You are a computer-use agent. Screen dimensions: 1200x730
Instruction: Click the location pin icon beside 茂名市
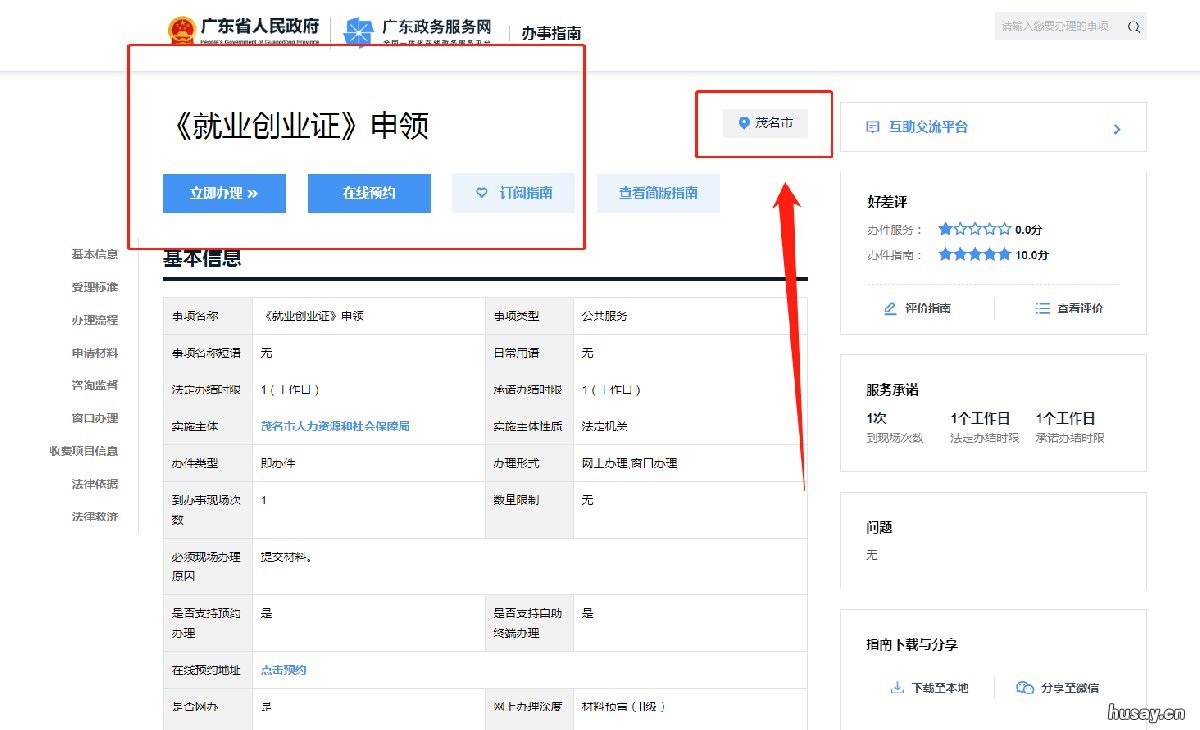tap(743, 123)
